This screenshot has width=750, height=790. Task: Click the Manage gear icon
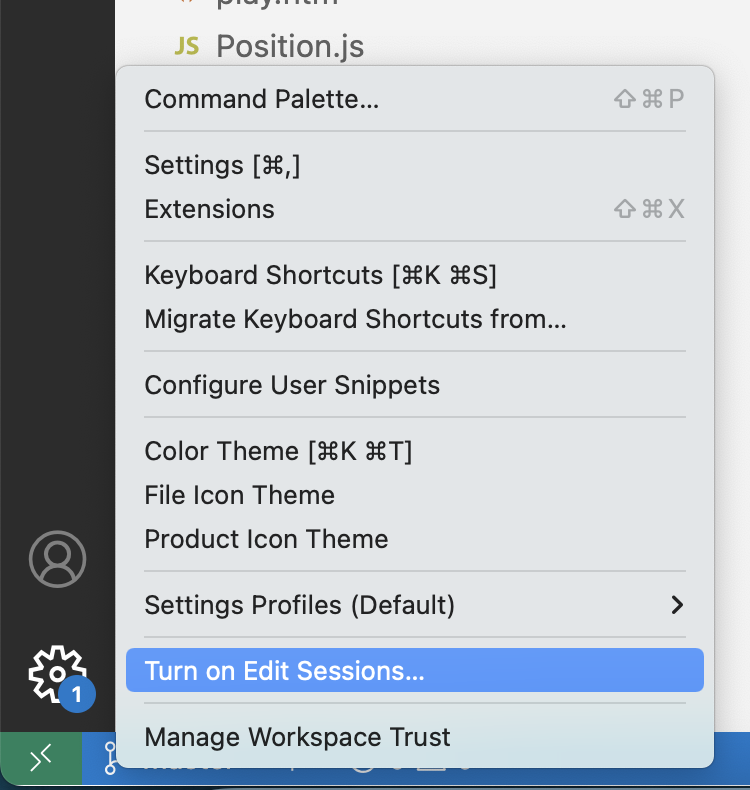57,674
